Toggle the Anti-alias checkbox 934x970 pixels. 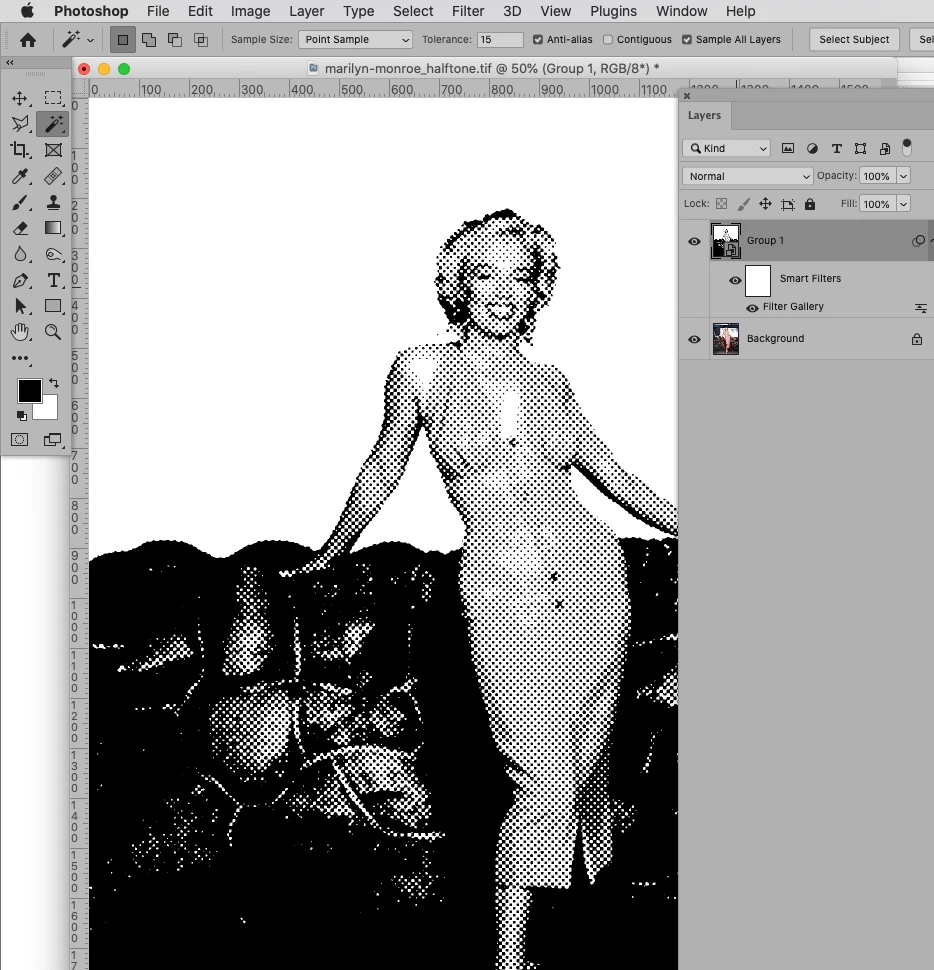tap(538, 40)
